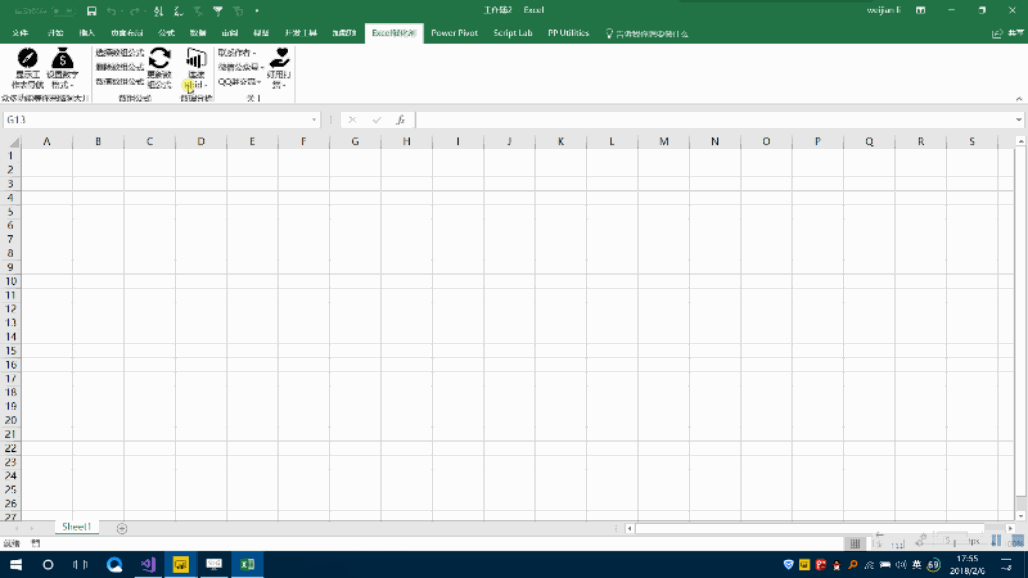Open the Visual Studio icon in taskbar
1028x578 pixels.
pyautogui.click(x=148, y=564)
